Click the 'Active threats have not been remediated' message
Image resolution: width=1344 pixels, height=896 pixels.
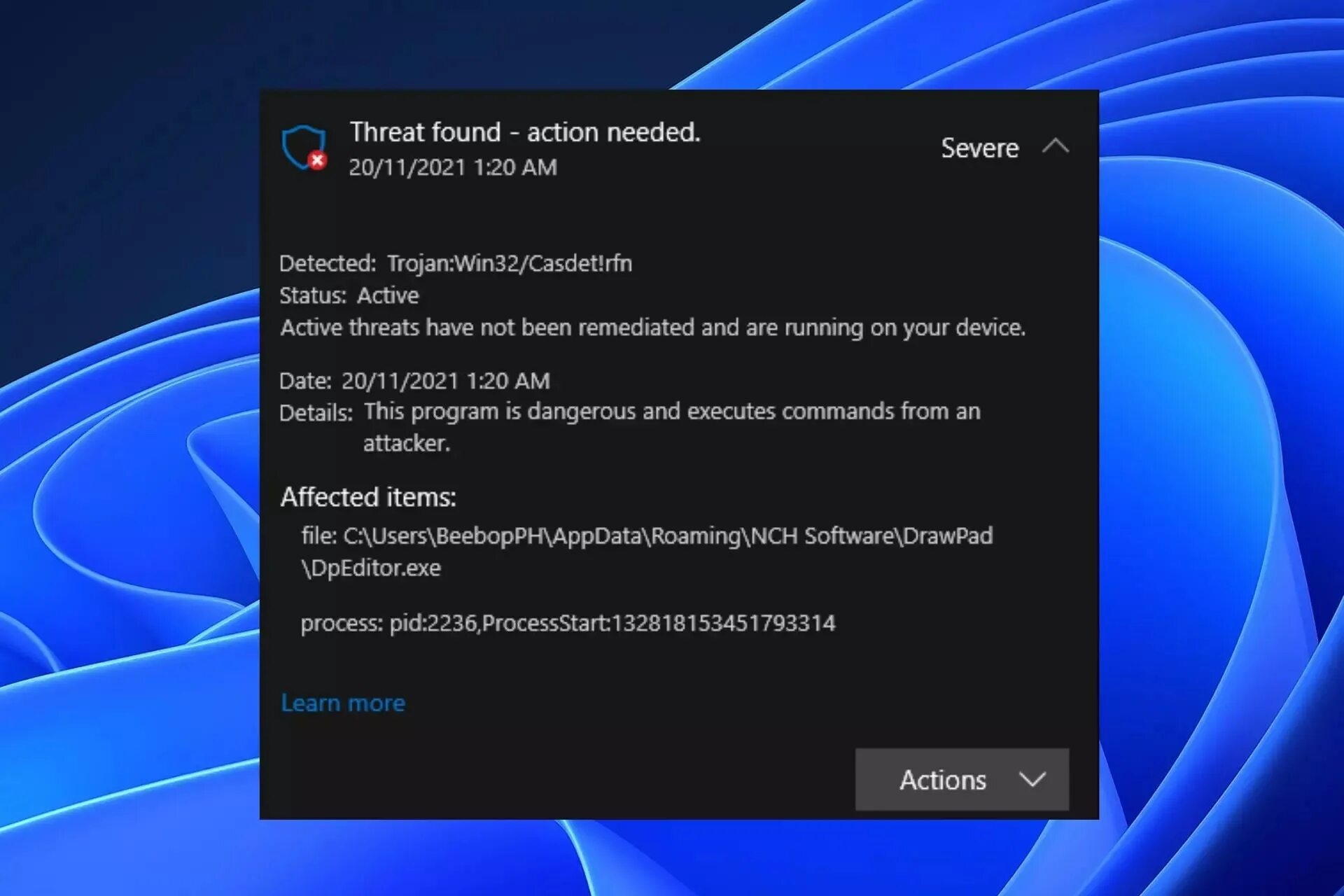point(652,328)
